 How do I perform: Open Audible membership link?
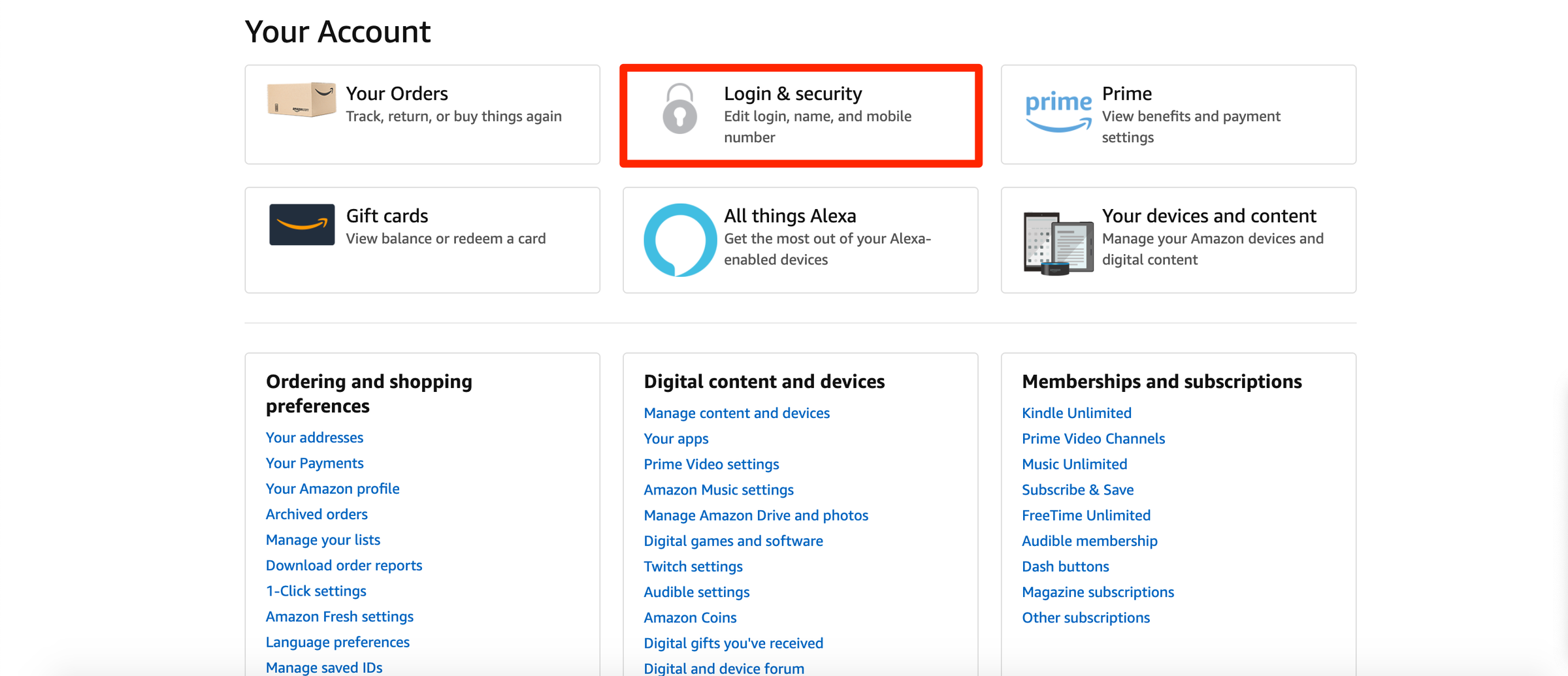tap(1089, 541)
